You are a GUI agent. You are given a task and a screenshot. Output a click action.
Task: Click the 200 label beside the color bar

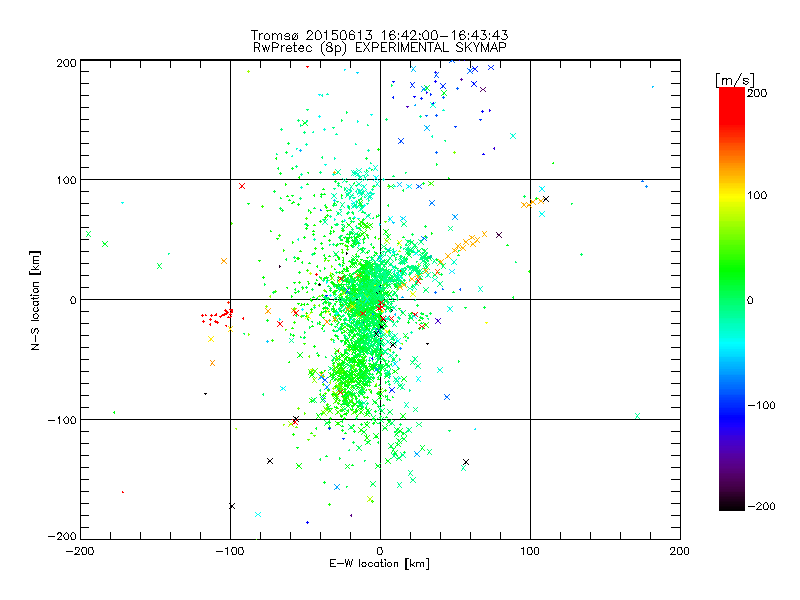coord(757,93)
